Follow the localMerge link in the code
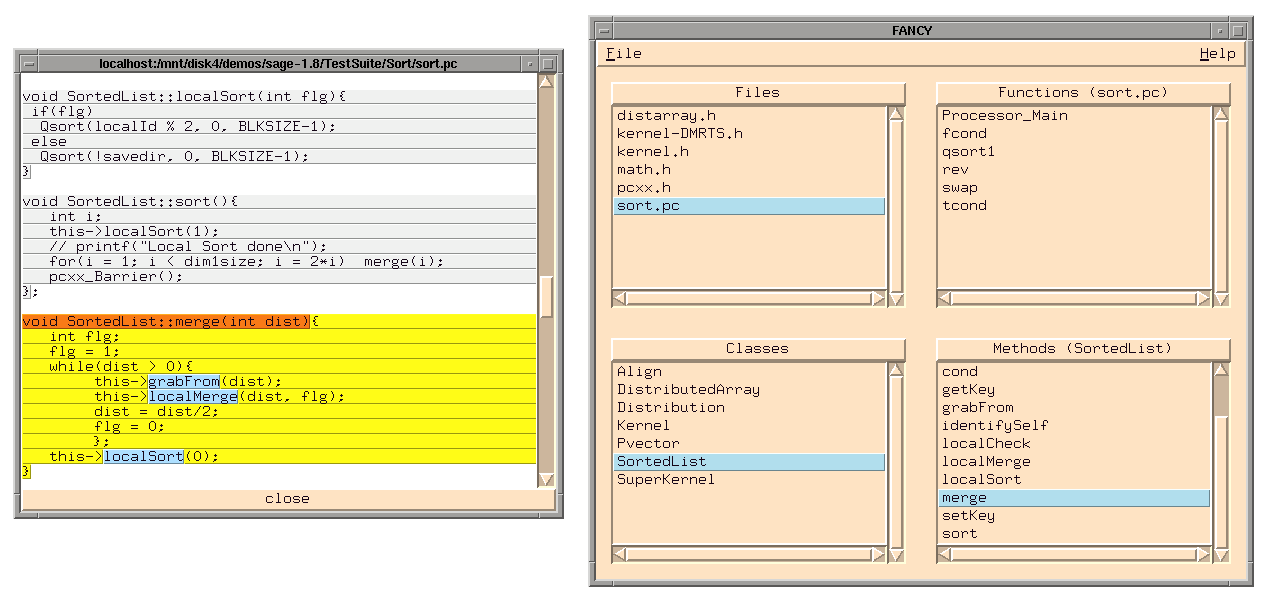The height and width of the screenshot is (606, 1268). pyautogui.click(x=192, y=396)
